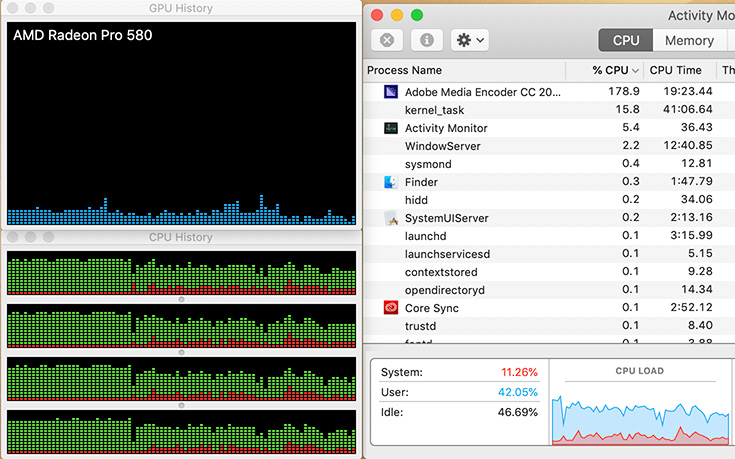Click the 178.9 % CPU value
The height and width of the screenshot is (459, 735).
[624, 91]
